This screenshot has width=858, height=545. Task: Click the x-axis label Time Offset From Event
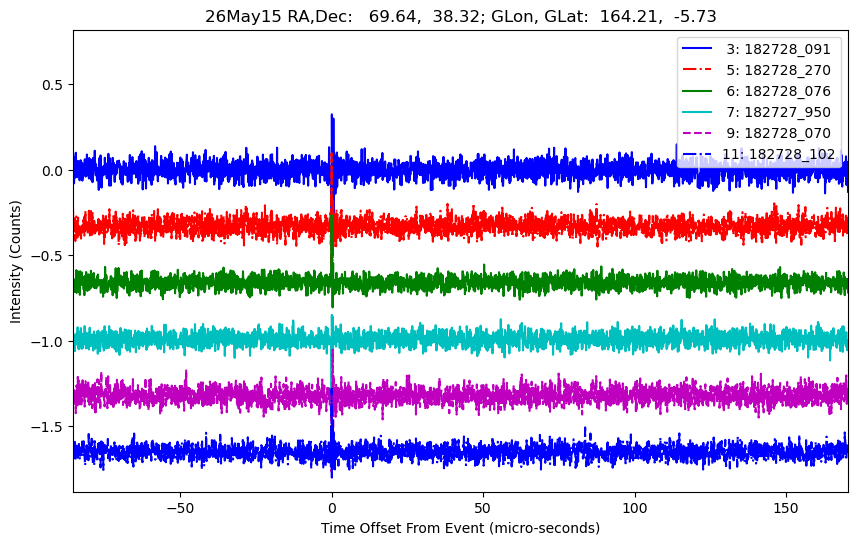(460, 528)
